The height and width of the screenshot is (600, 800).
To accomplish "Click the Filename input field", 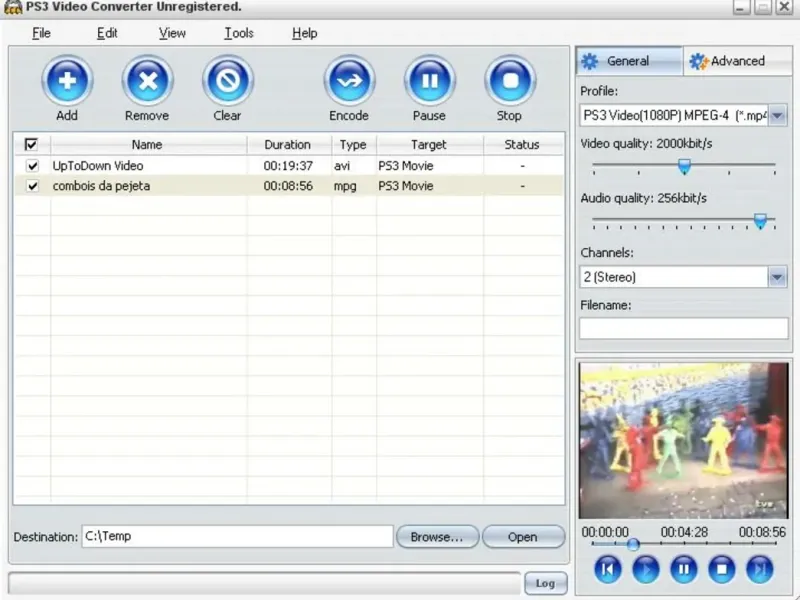I will 684,329.
